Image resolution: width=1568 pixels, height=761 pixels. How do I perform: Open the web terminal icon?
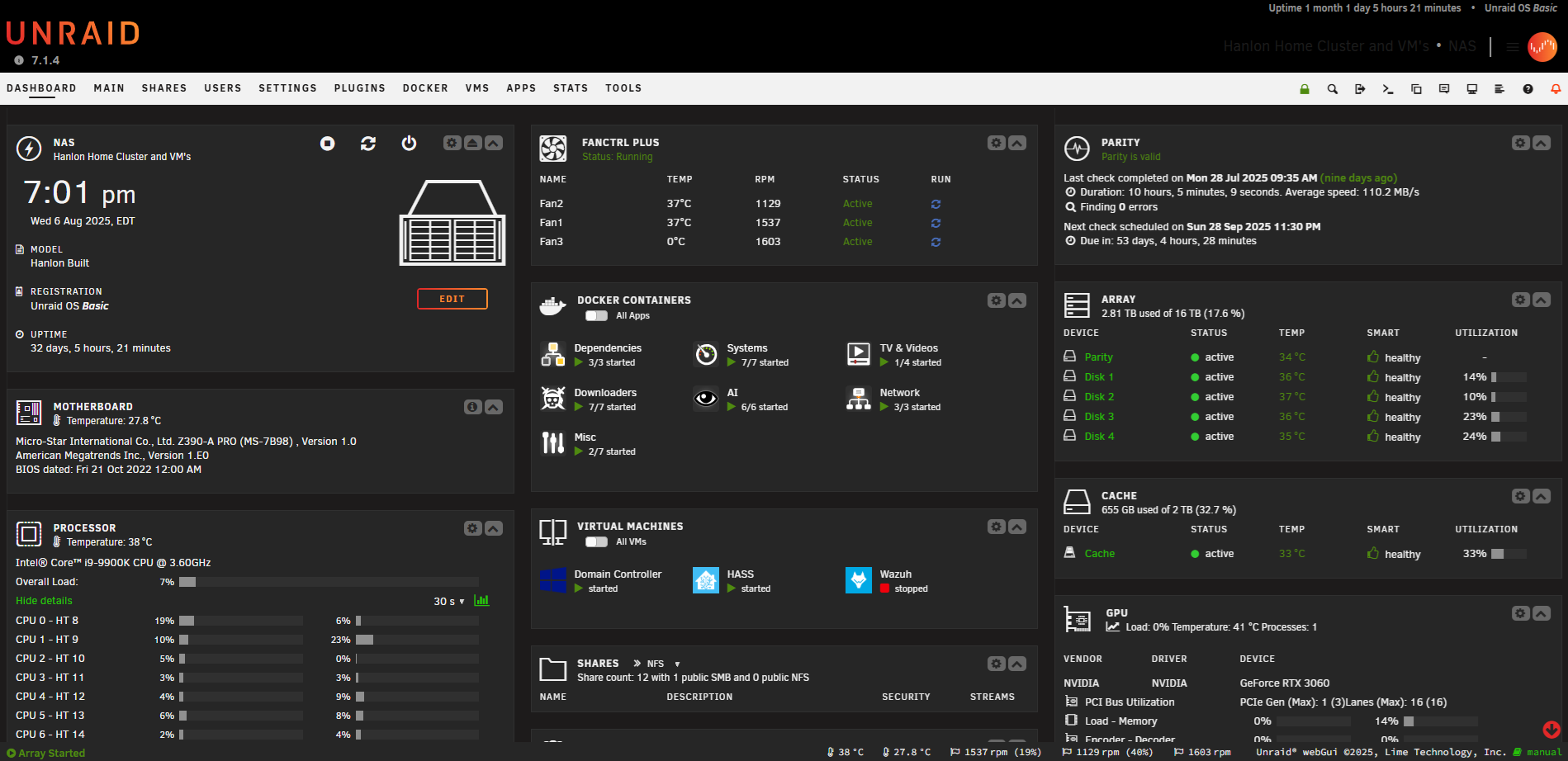point(1388,89)
